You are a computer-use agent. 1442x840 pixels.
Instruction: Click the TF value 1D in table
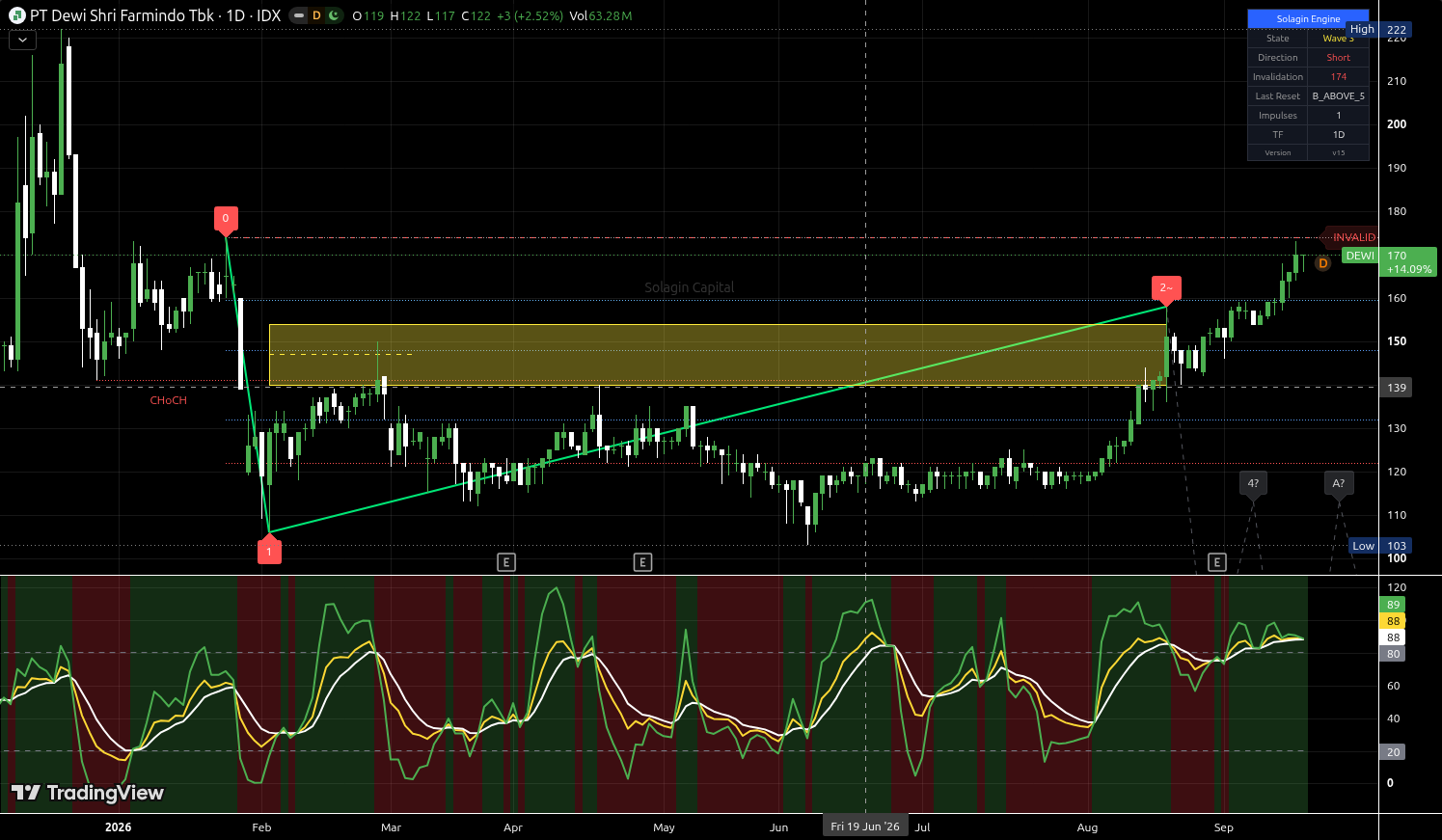coord(1338,135)
